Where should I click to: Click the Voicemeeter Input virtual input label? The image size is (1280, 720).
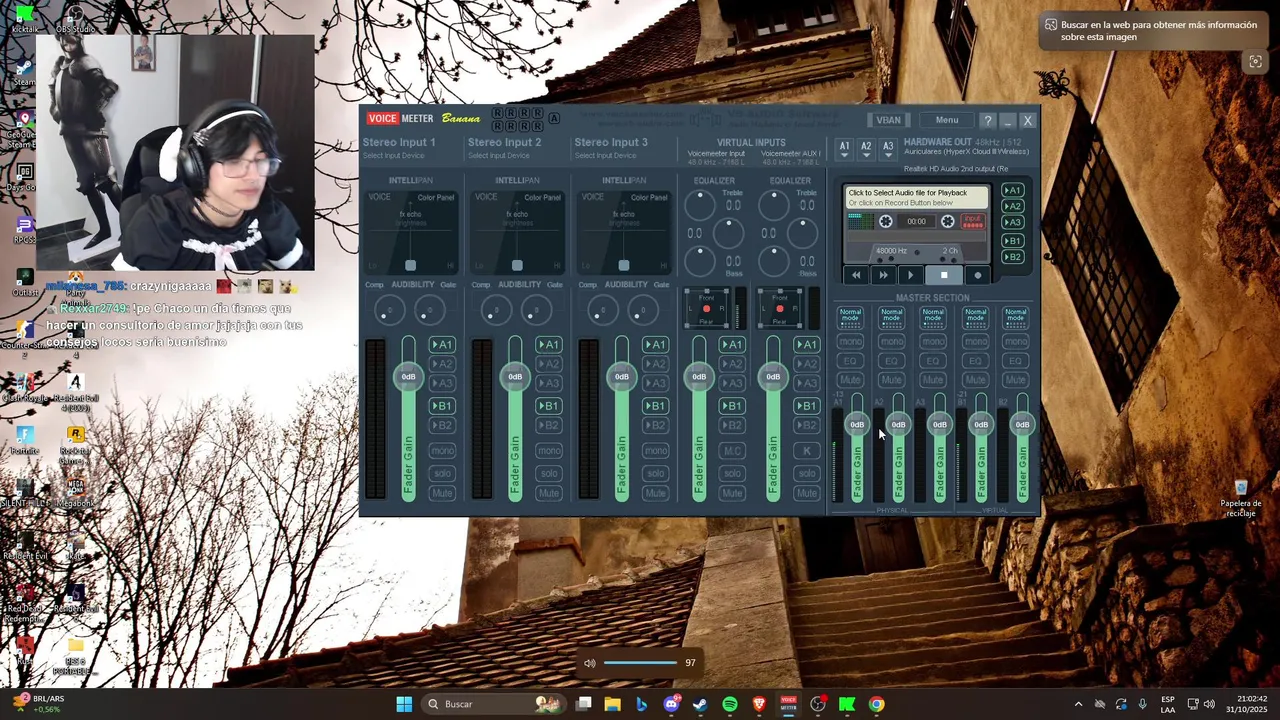click(x=716, y=153)
